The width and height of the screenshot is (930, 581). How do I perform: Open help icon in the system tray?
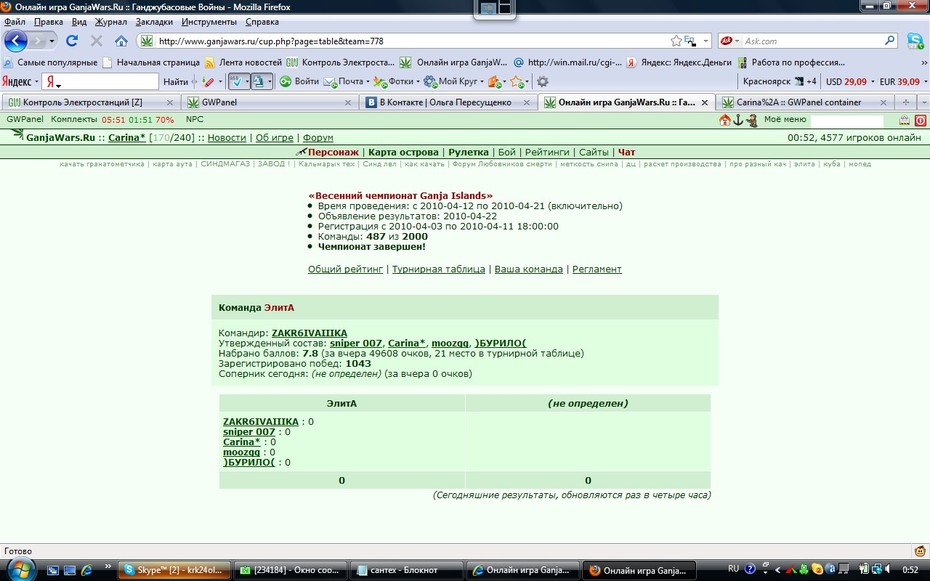(x=750, y=570)
